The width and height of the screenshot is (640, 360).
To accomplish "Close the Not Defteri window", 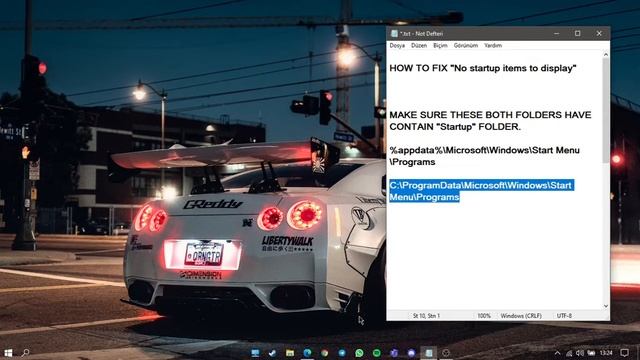I will (599, 33).
